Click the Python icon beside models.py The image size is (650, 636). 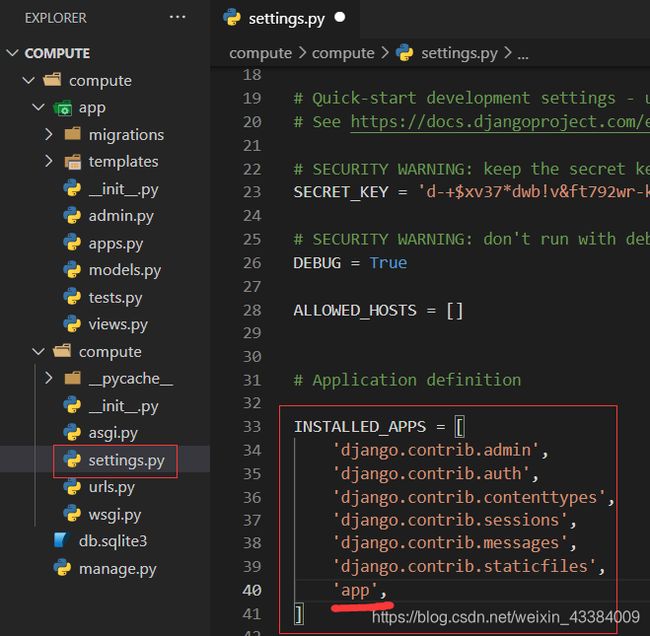pyautogui.click(x=72, y=270)
